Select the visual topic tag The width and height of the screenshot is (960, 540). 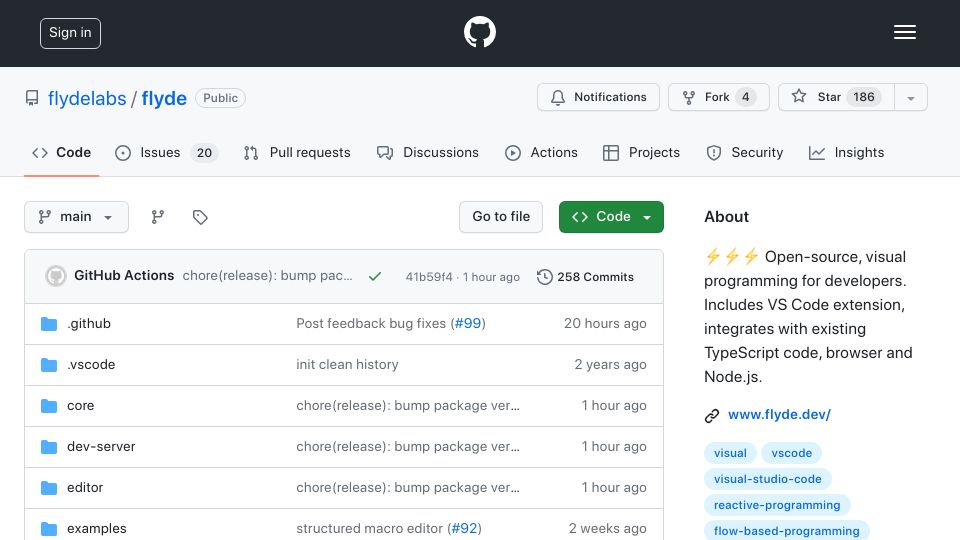[730, 453]
